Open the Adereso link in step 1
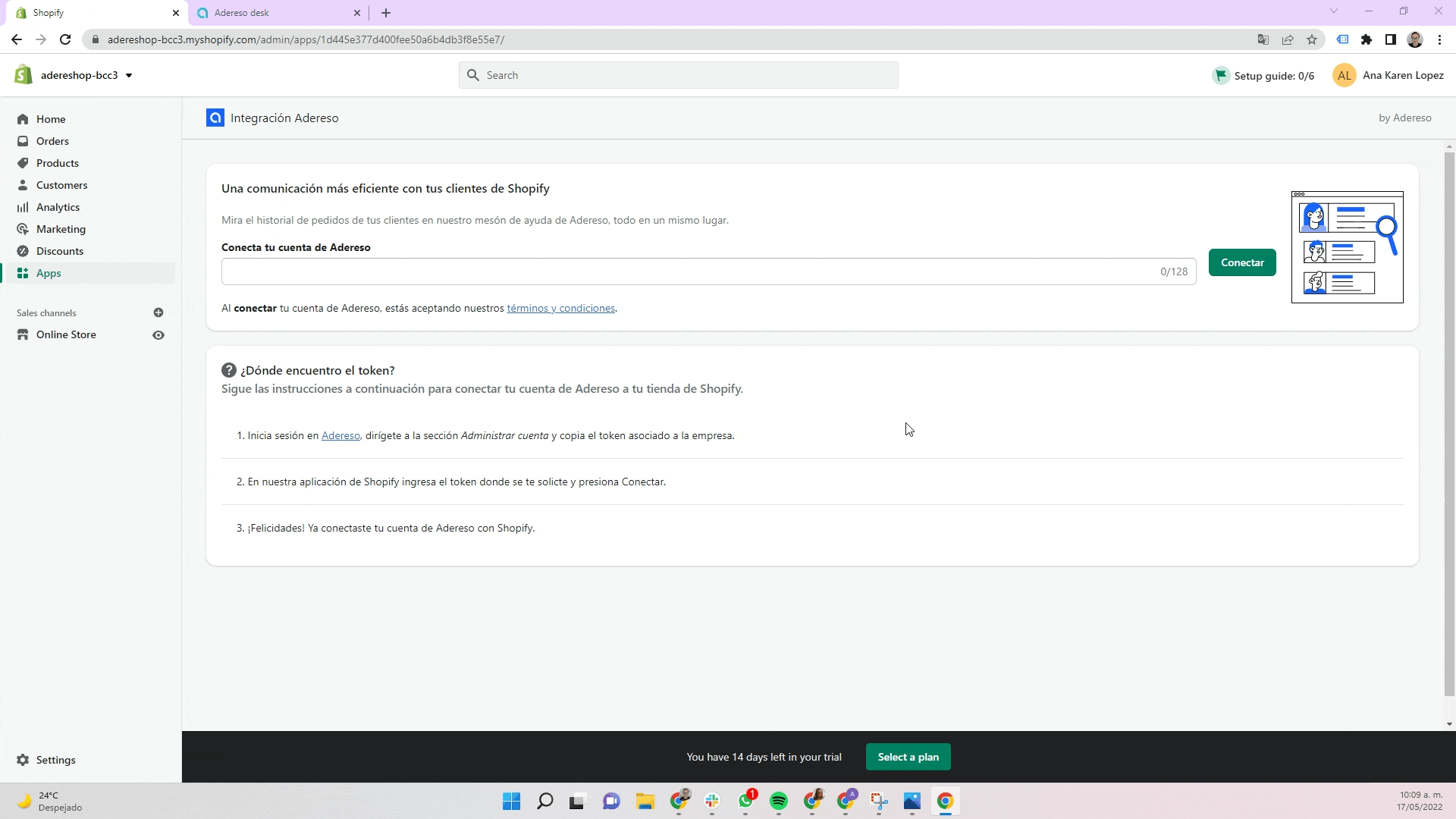Viewport: 1456px width, 819px height. coord(340,435)
